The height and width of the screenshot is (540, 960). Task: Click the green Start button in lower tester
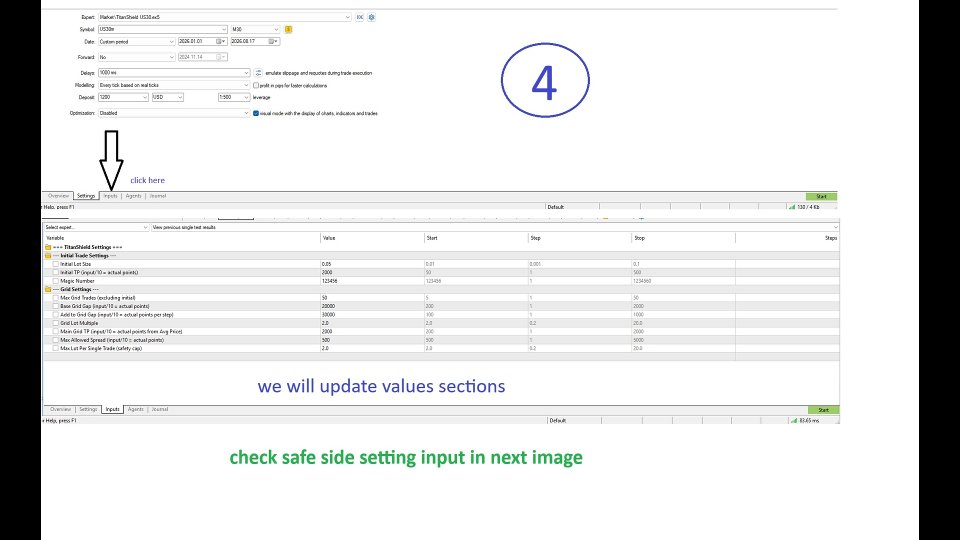[823, 410]
